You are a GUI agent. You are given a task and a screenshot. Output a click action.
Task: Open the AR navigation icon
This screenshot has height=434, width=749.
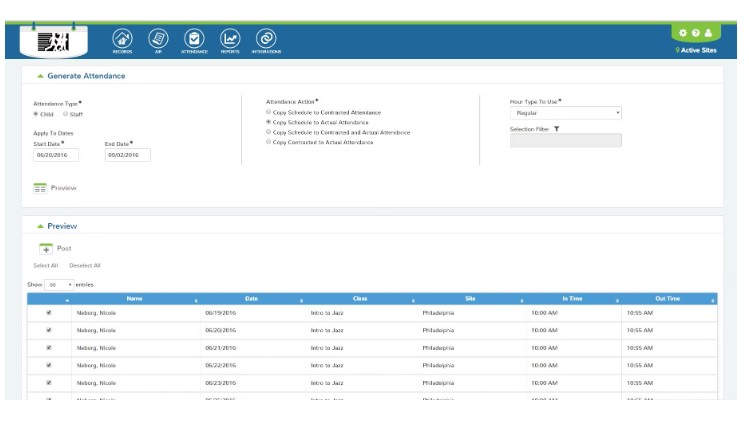158,38
